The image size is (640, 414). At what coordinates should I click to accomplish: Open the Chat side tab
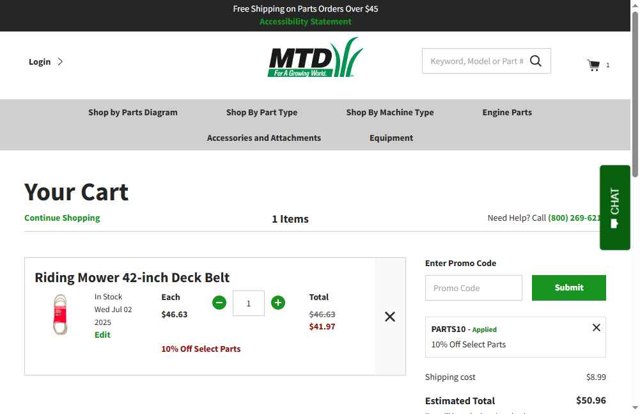pyautogui.click(x=615, y=207)
